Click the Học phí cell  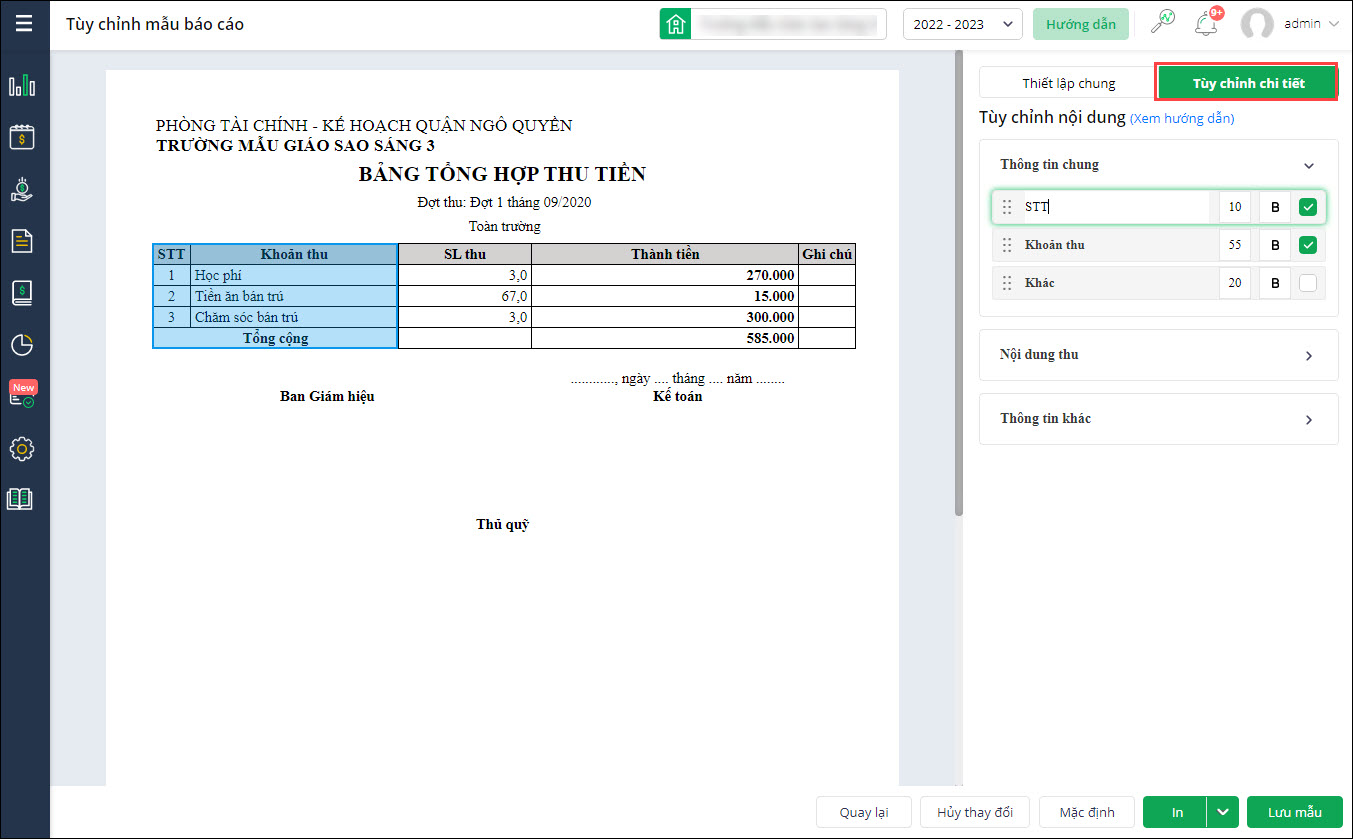tap(294, 275)
